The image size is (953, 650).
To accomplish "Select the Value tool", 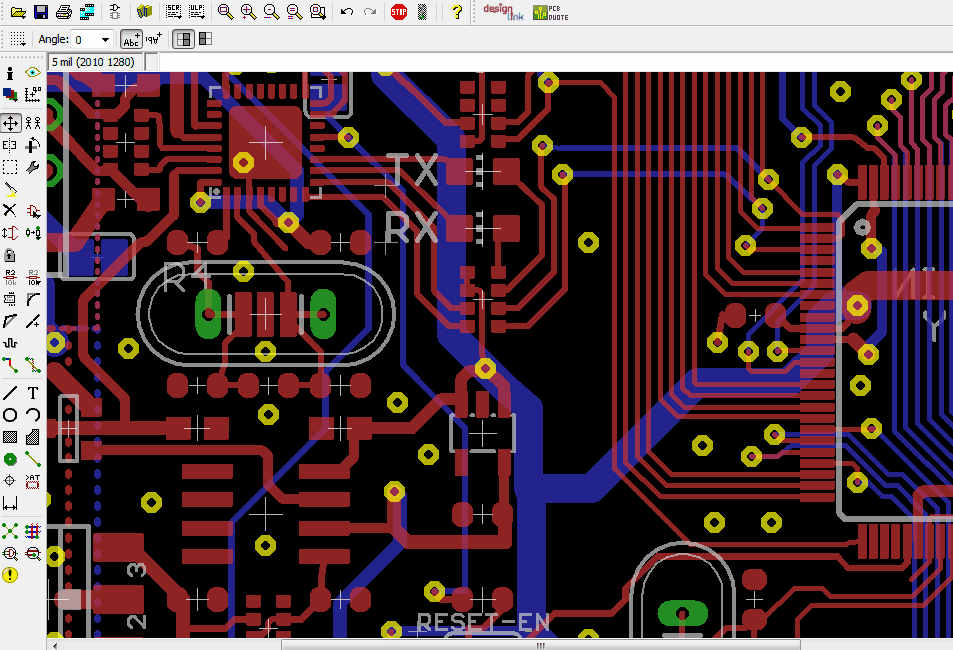I will (x=33, y=277).
